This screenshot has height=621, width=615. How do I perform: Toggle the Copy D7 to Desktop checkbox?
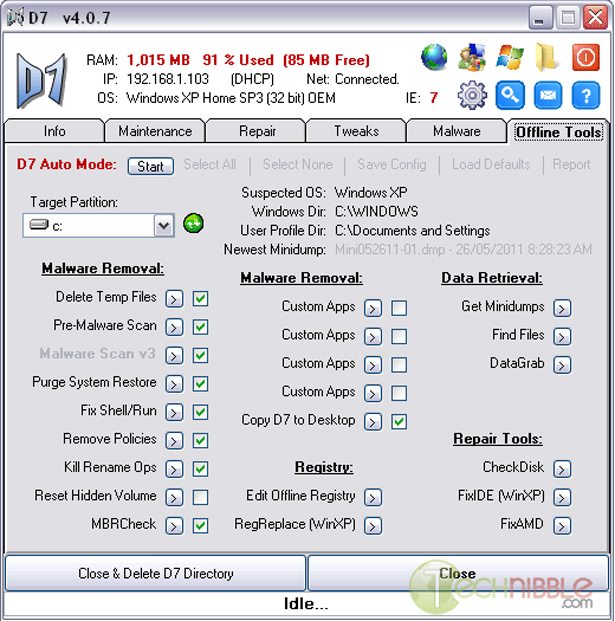coord(399,422)
